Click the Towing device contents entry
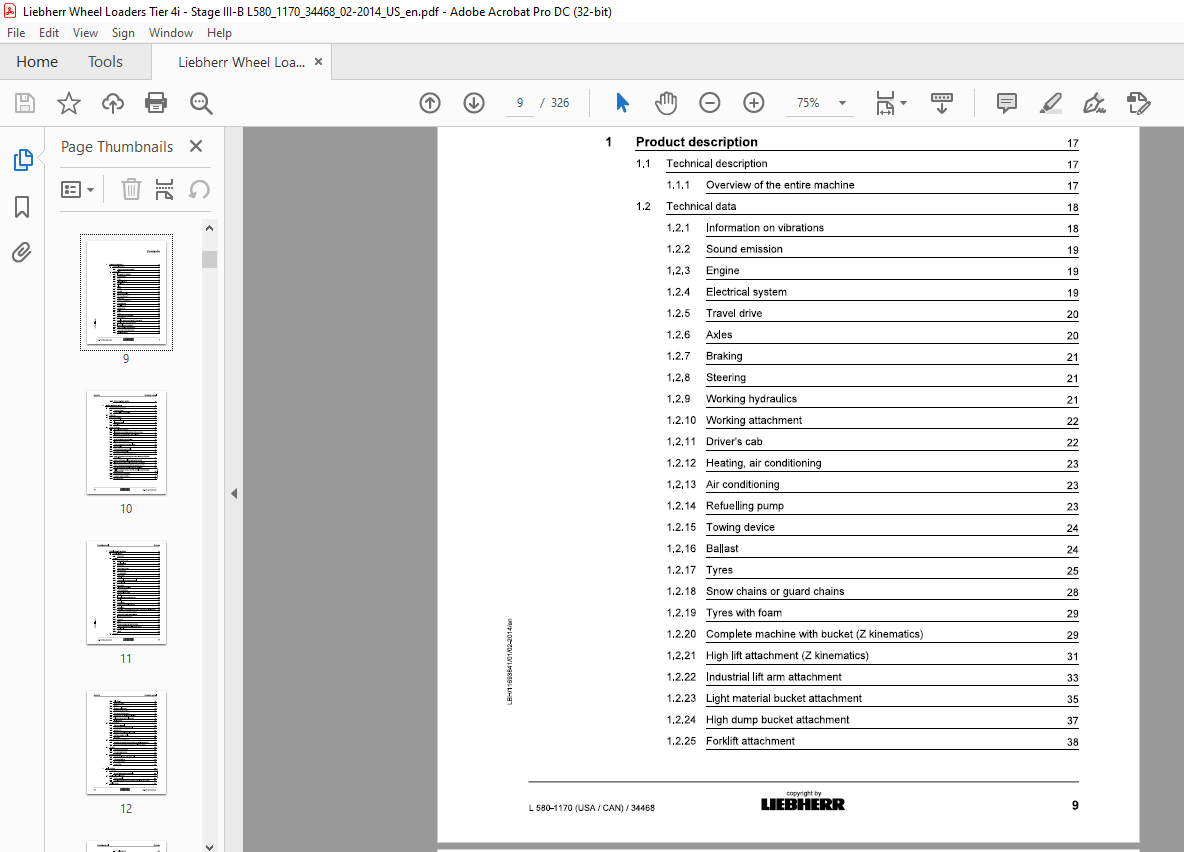The image size is (1184, 852). tap(740, 527)
